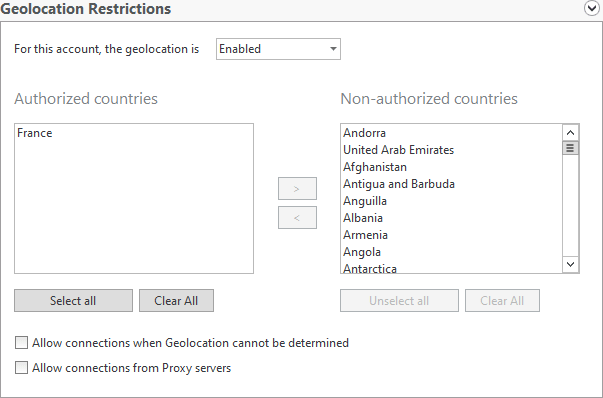Click the Select all button
This screenshot has width=603, height=398.
(73, 300)
